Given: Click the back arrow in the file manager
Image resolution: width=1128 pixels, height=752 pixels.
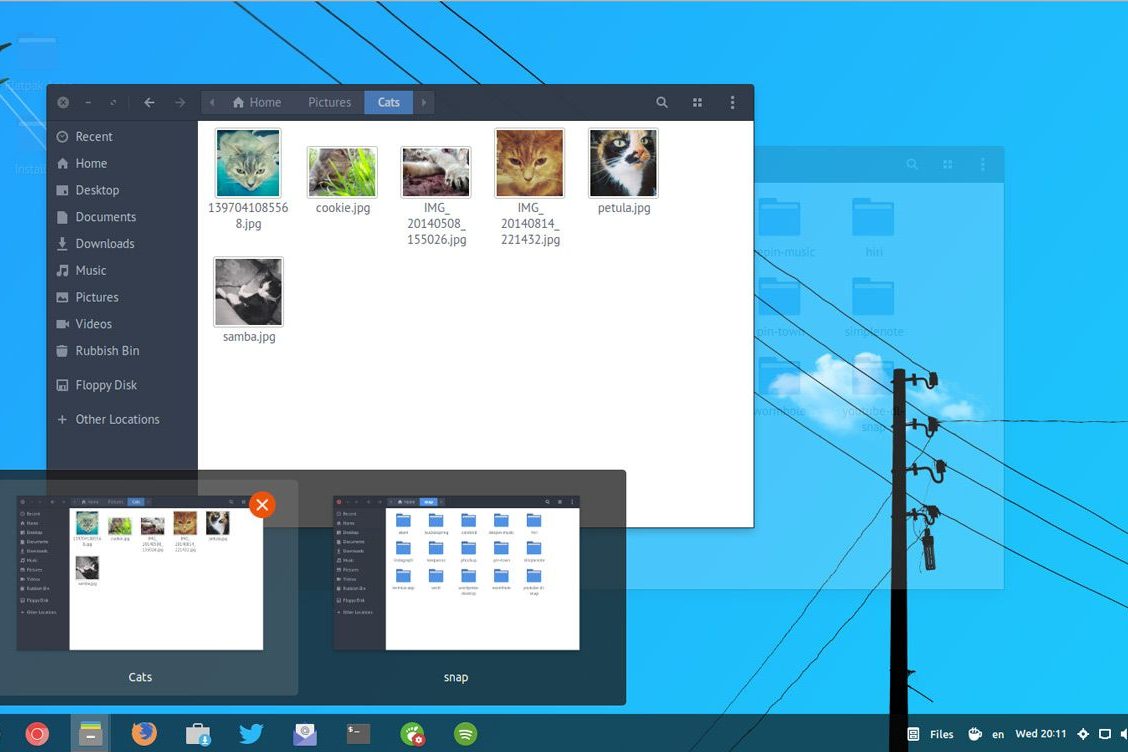Looking at the screenshot, I should [x=149, y=102].
